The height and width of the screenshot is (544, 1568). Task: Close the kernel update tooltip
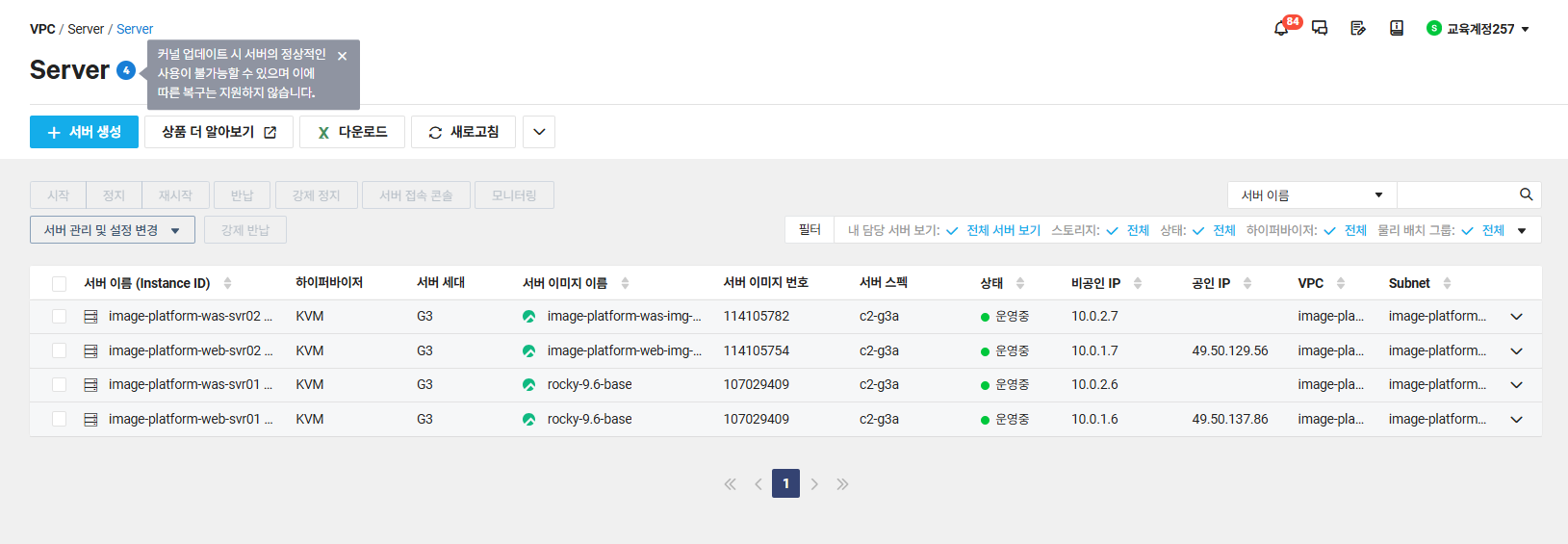(x=343, y=56)
